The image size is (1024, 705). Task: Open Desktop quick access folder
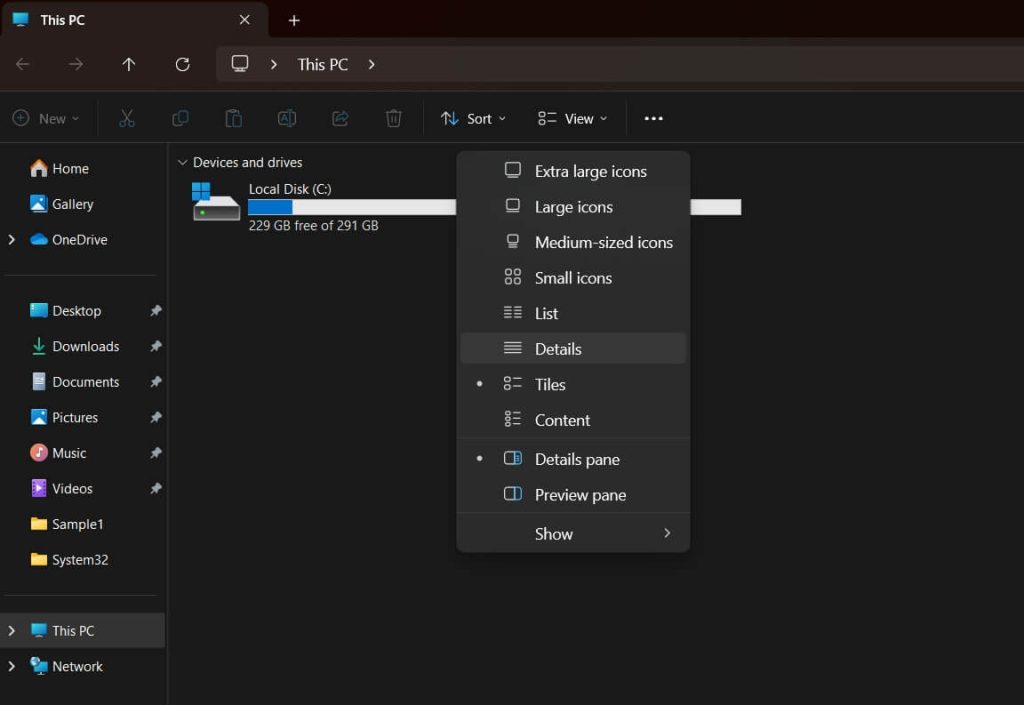coord(65,311)
